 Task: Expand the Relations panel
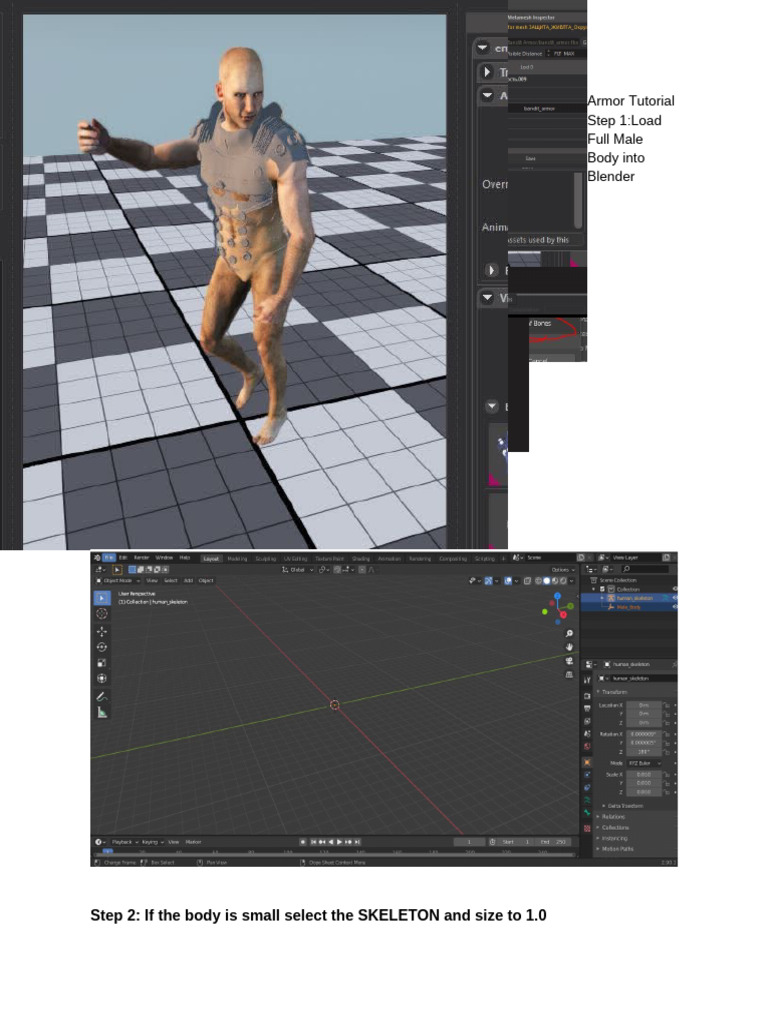pyautogui.click(x=611, y=817)
